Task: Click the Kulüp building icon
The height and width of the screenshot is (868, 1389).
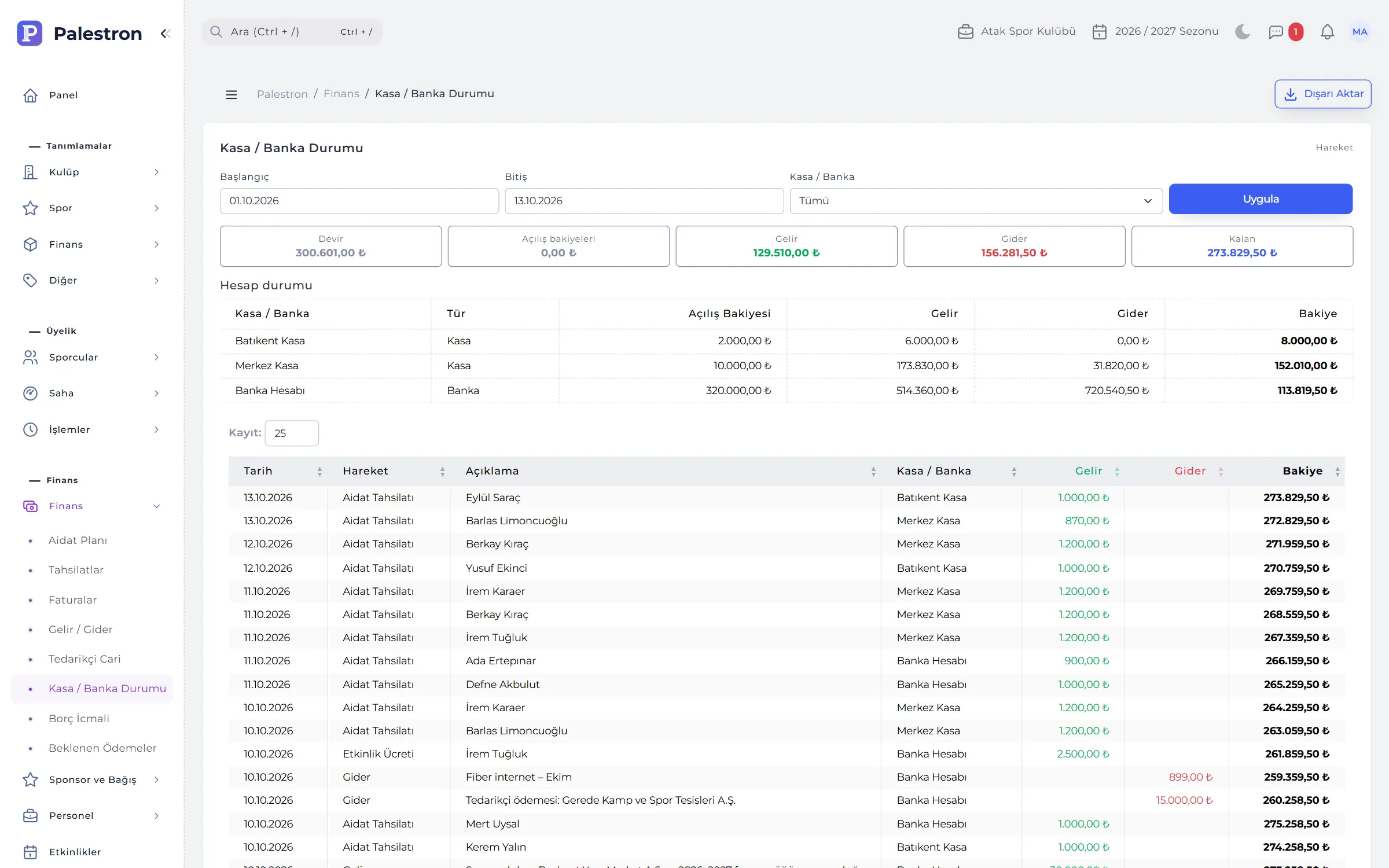Action: 31,172
